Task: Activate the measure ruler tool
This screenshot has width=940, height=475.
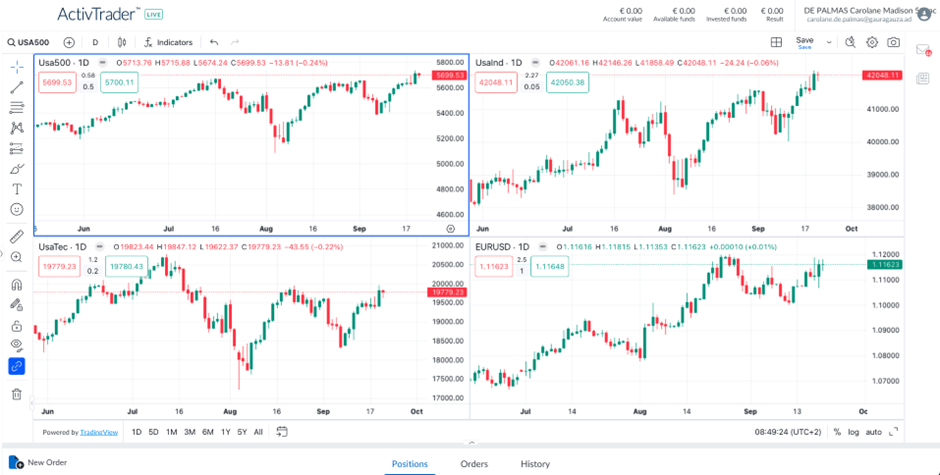Action: tap(17, 237)
